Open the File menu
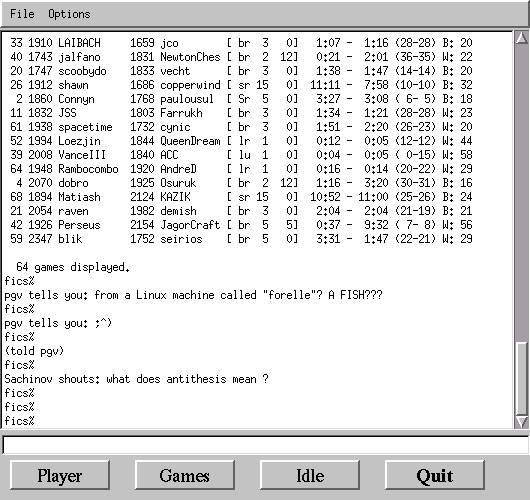Screen dimensions: 530x500 (22, 14)
